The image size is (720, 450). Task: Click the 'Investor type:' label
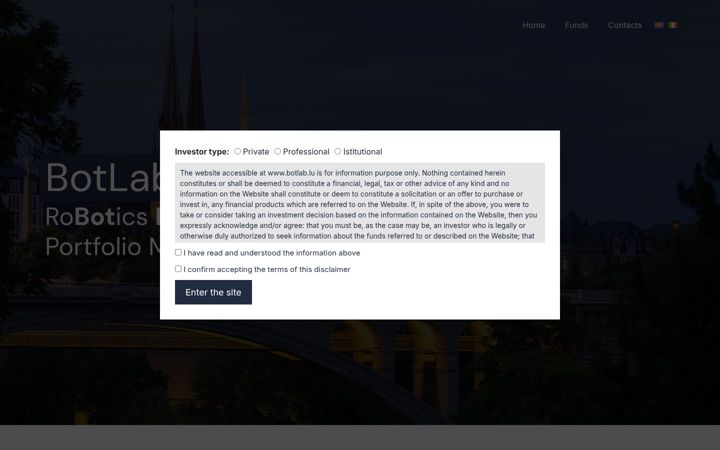pos(202,152)
